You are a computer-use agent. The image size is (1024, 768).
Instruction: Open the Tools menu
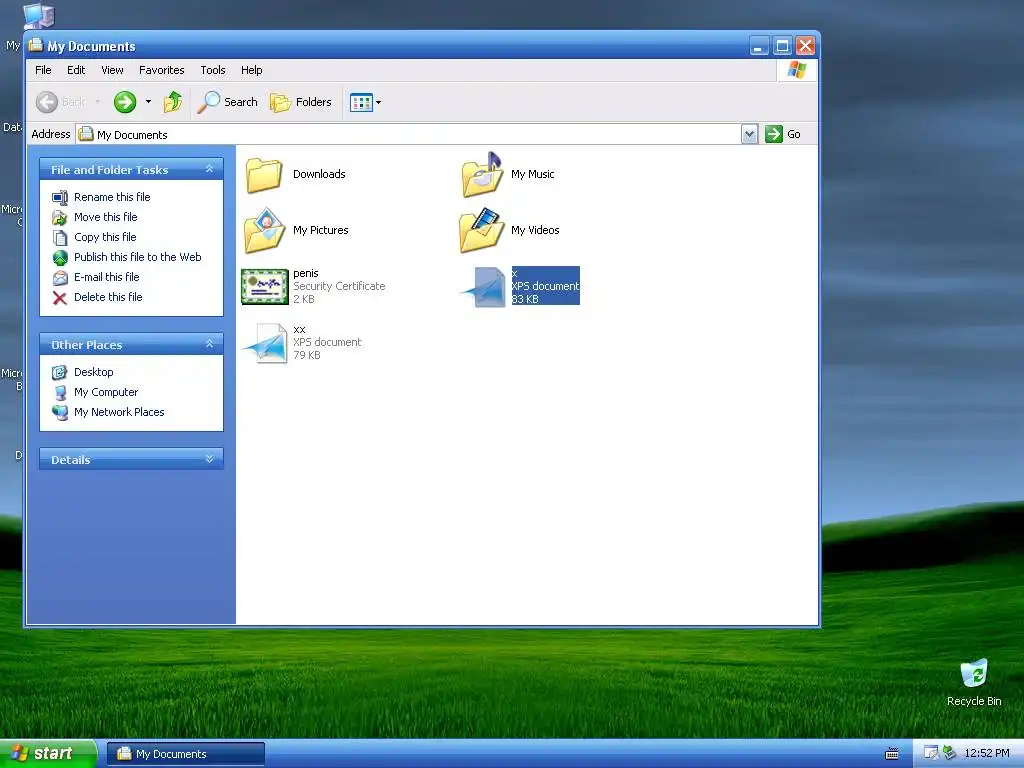coord(213,70)
